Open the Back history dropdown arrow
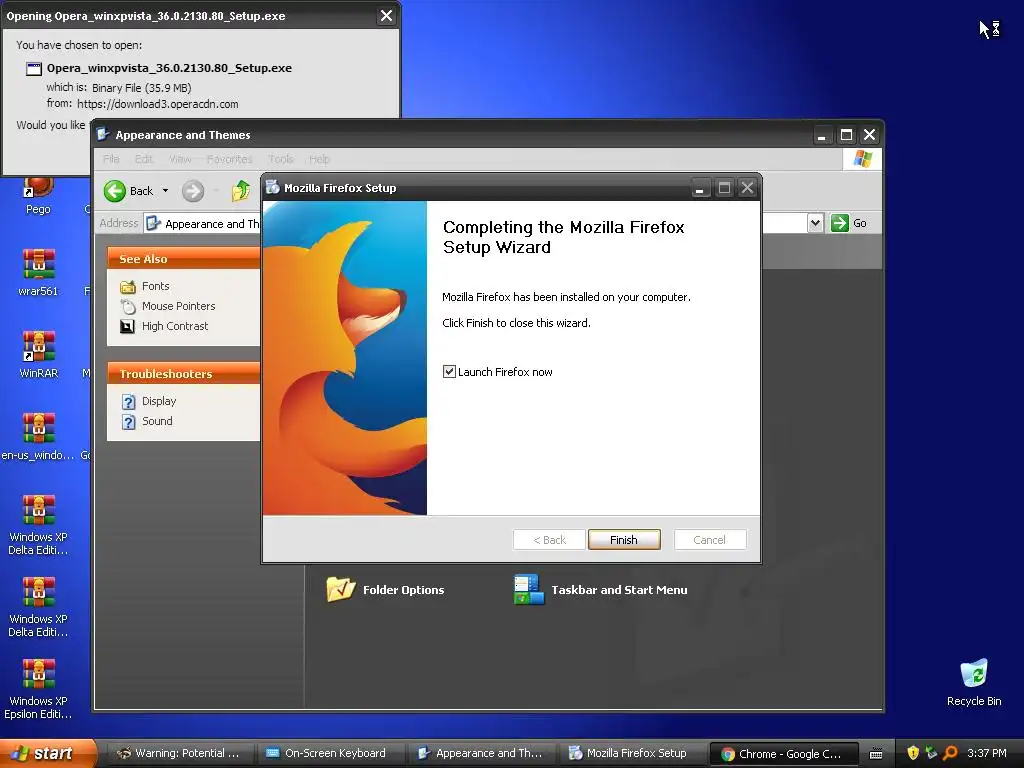This screenshot has height=768, width=1024. [165, 191]
